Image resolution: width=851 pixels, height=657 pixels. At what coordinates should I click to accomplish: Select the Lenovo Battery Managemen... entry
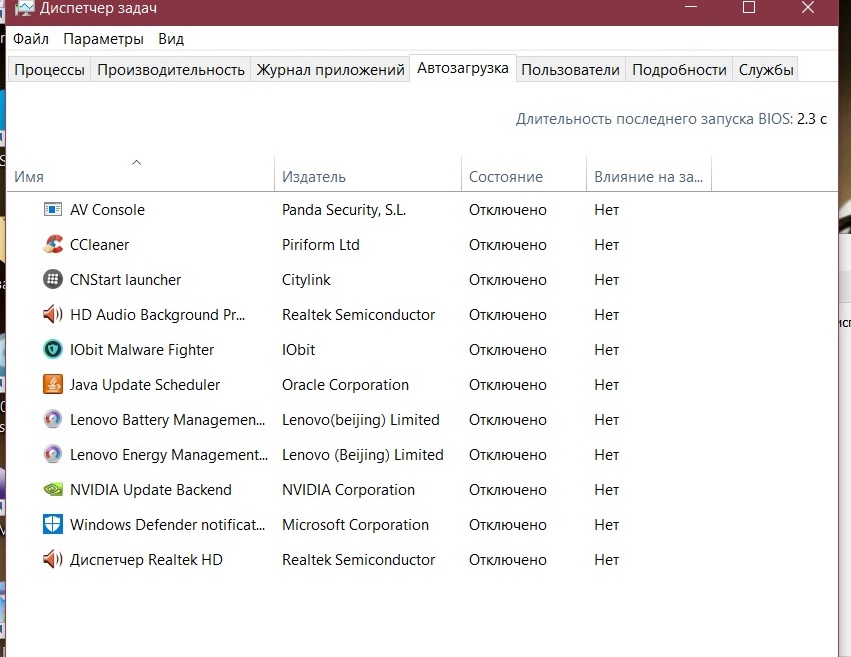click(x=168, y=420)
